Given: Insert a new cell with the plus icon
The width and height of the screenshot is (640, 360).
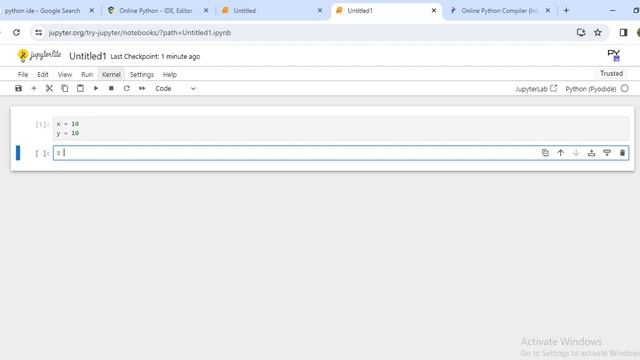Looking at the screenshot, I should click(34, 88).
